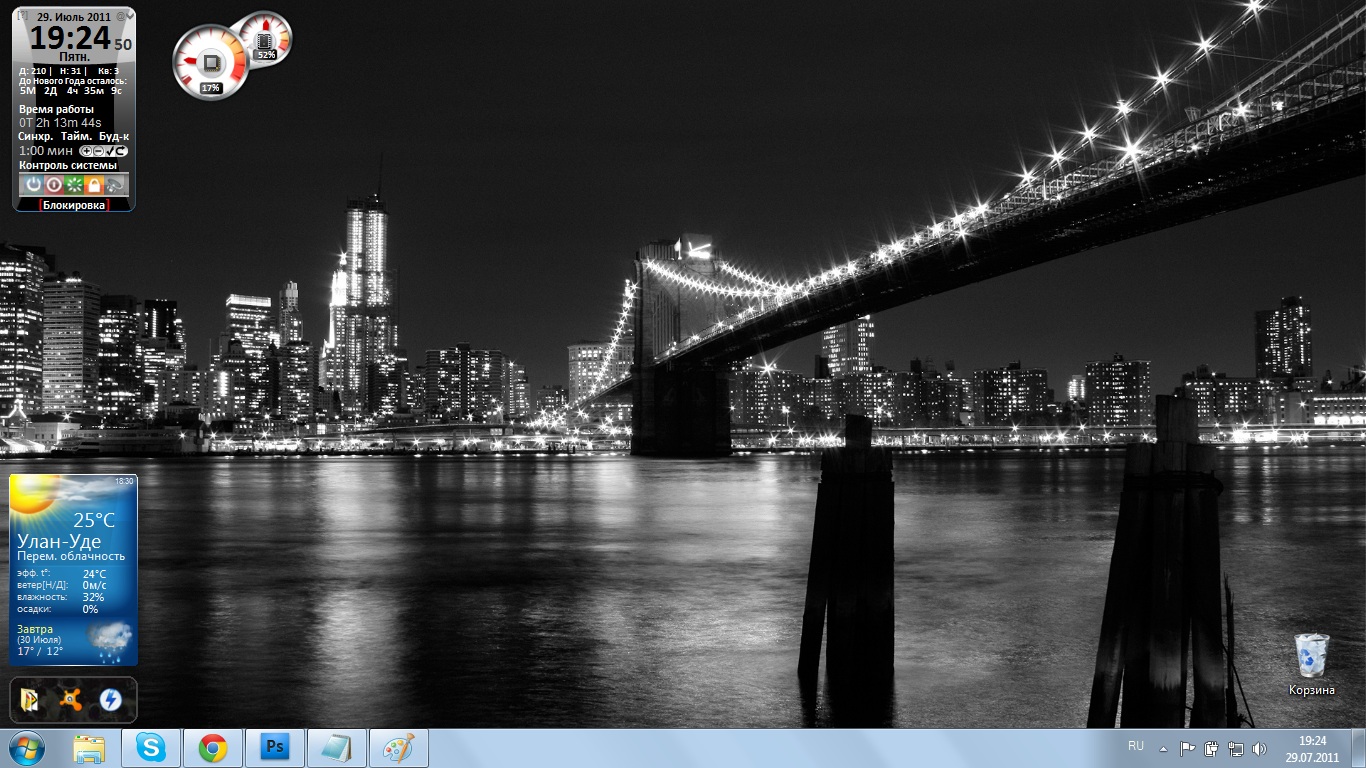Click the blue lightning bolt launcher icon
The image size is (1366, 768).
[110, 700]
